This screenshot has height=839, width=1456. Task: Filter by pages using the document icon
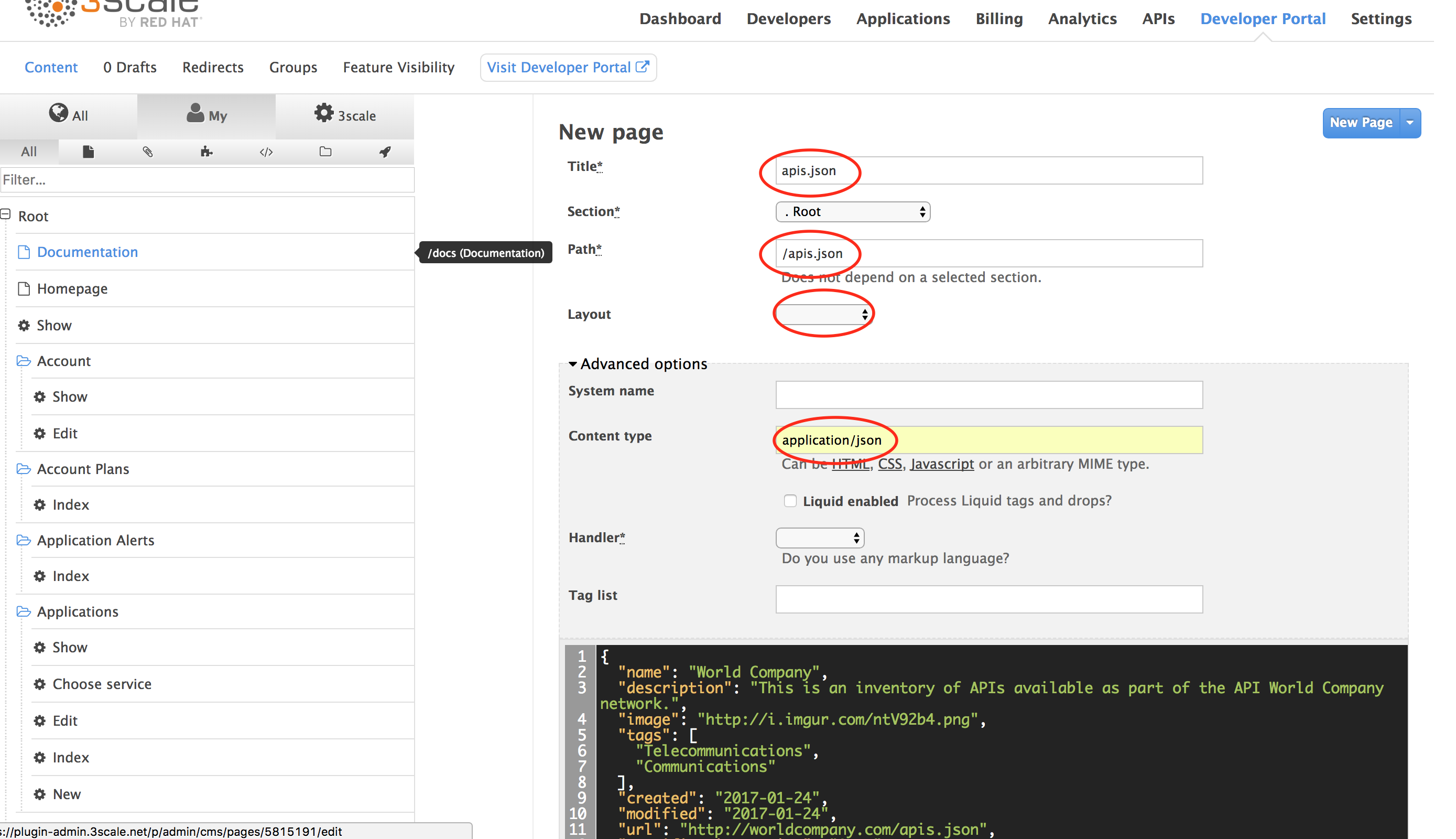pyautogui.click(x=88, y=152)
